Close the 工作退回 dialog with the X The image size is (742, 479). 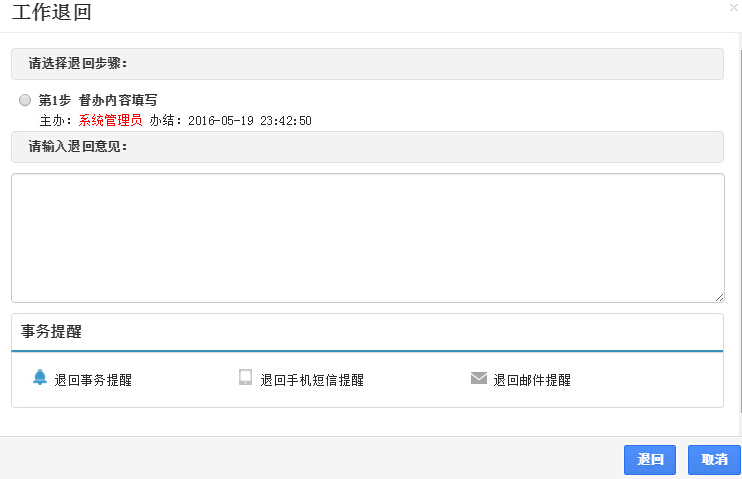point(734,8)
